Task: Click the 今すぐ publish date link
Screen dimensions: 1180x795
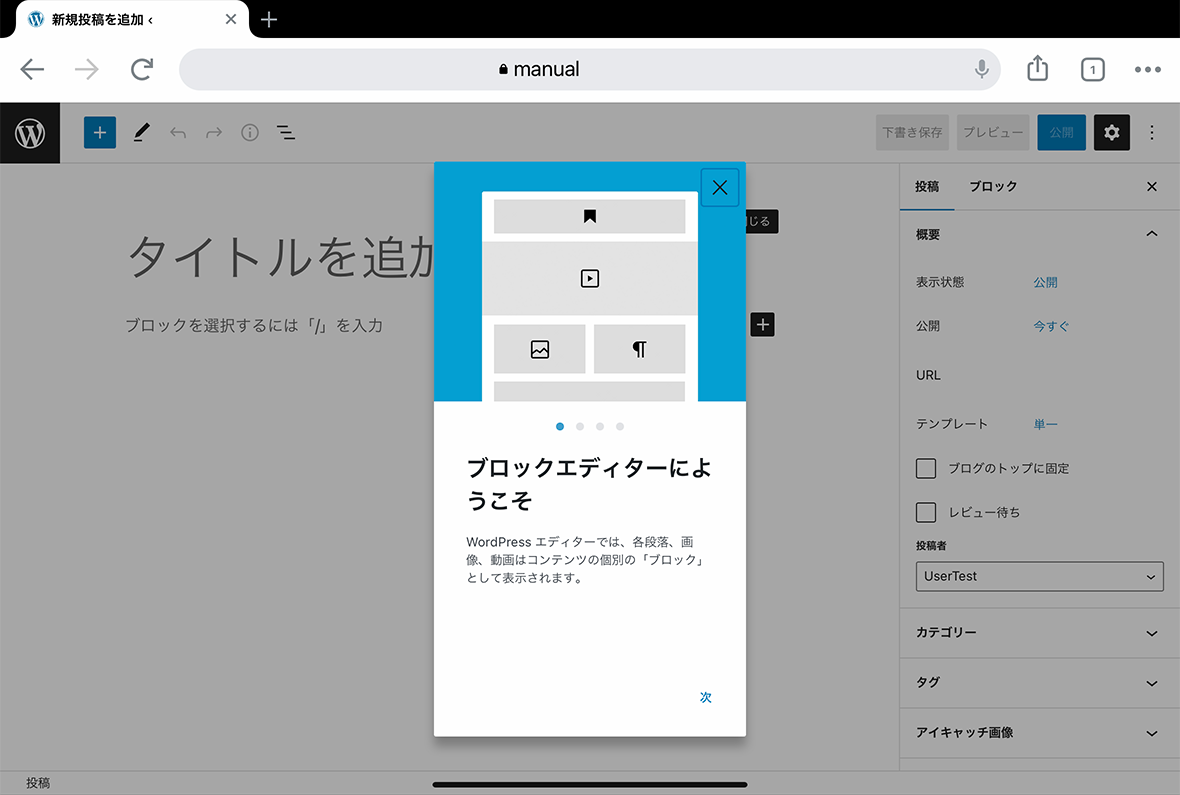Action: click(x=1051, y=326)
